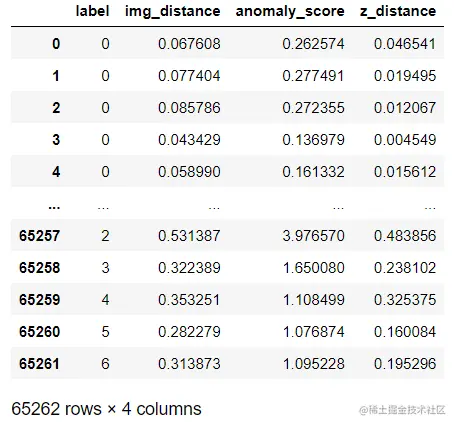
Task: Select img_distance value 0.531387
Action: pyautogui.click(x=189, y=236)
